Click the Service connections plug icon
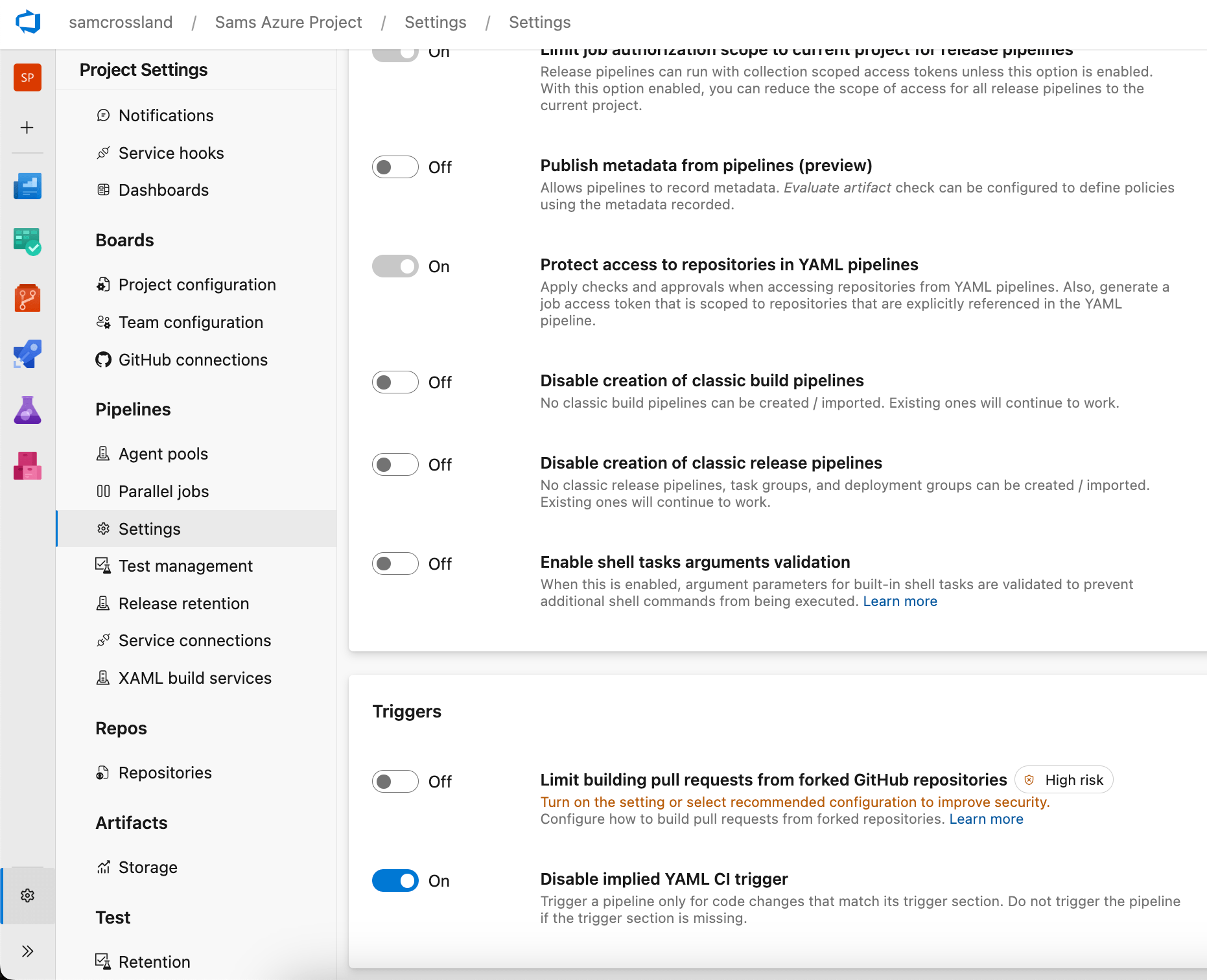The height and width of the screenshot is (980, 1207). (103, 640)
